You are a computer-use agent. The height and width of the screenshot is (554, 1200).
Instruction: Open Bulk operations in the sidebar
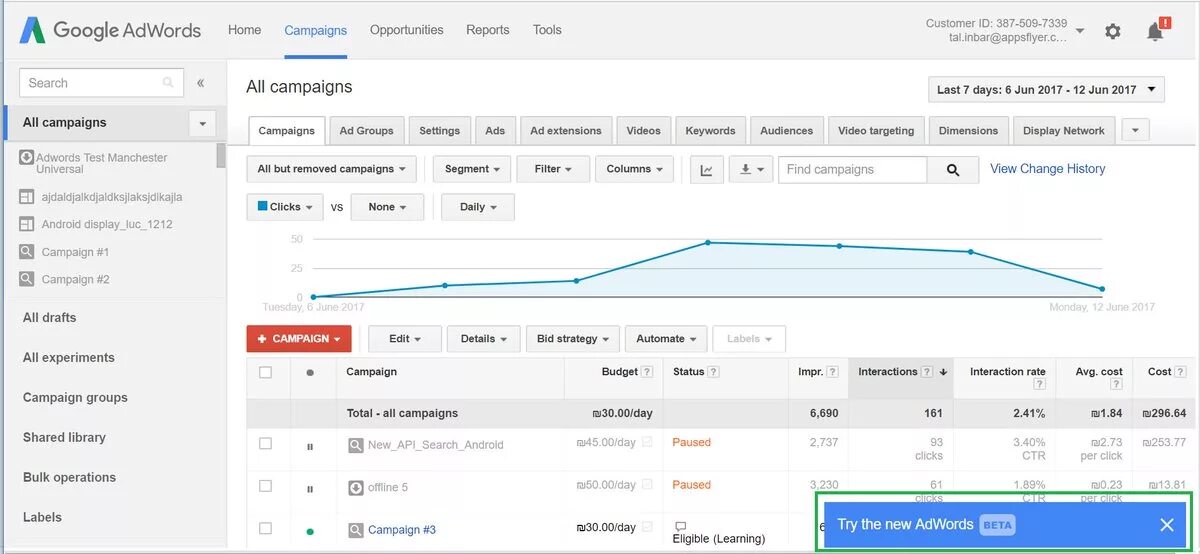(x=70, y=477)
